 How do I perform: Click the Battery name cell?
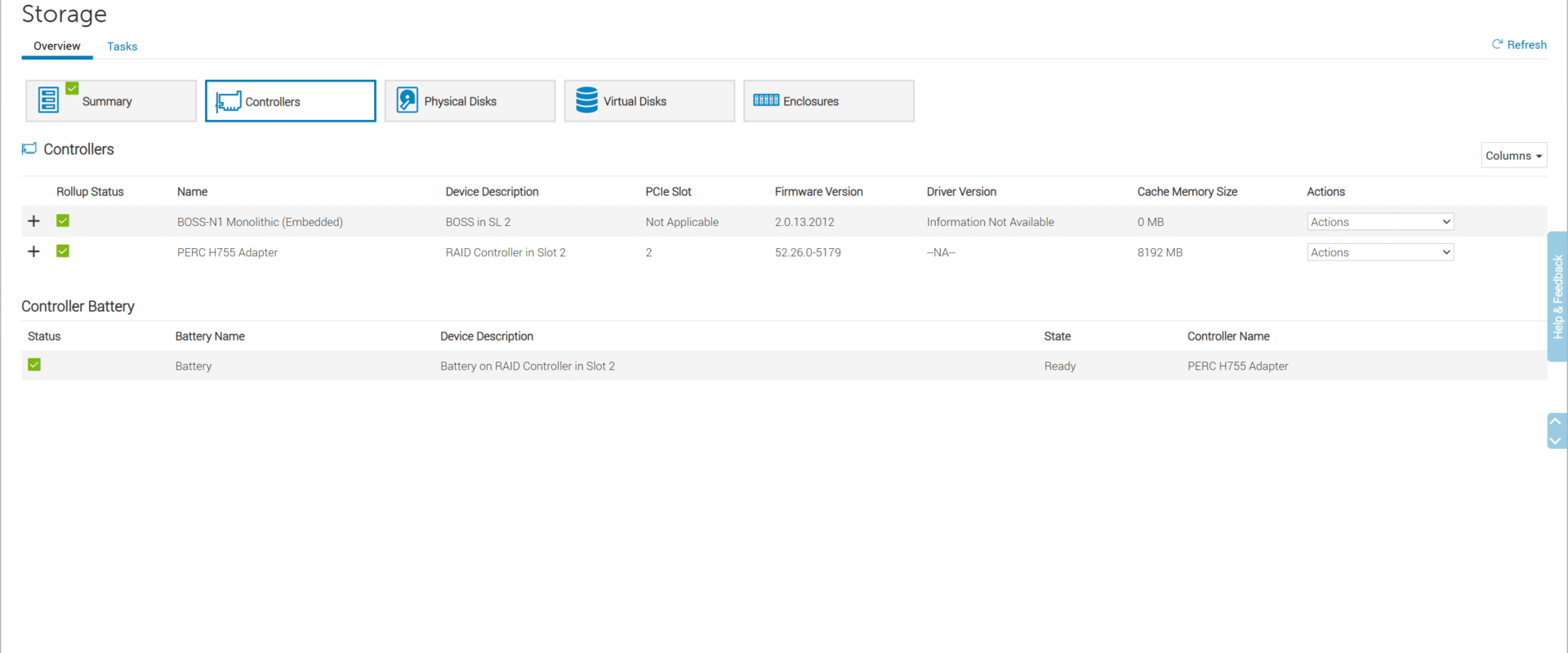tap(193, 366)
